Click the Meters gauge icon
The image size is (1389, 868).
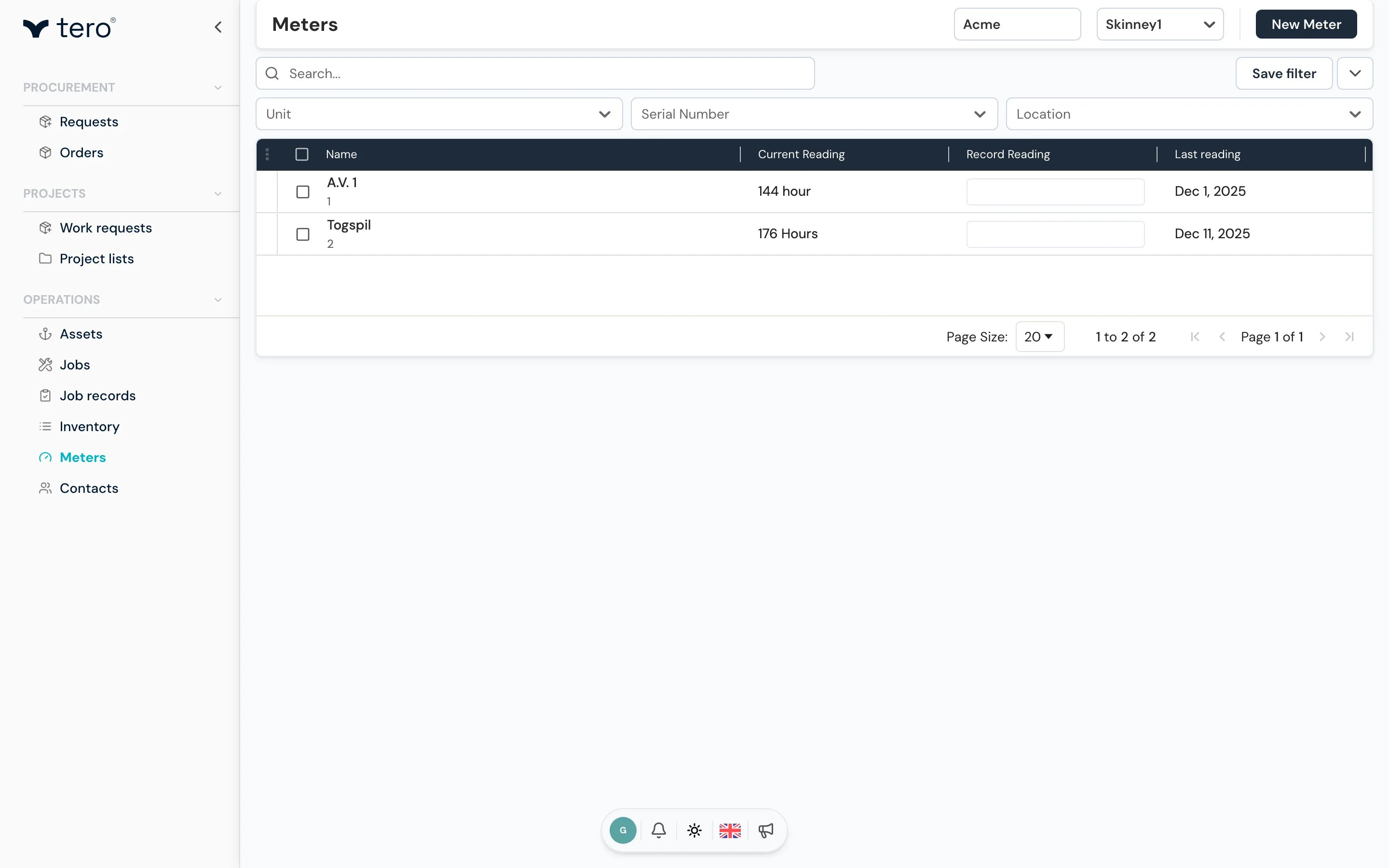click(x=45, y=458)
